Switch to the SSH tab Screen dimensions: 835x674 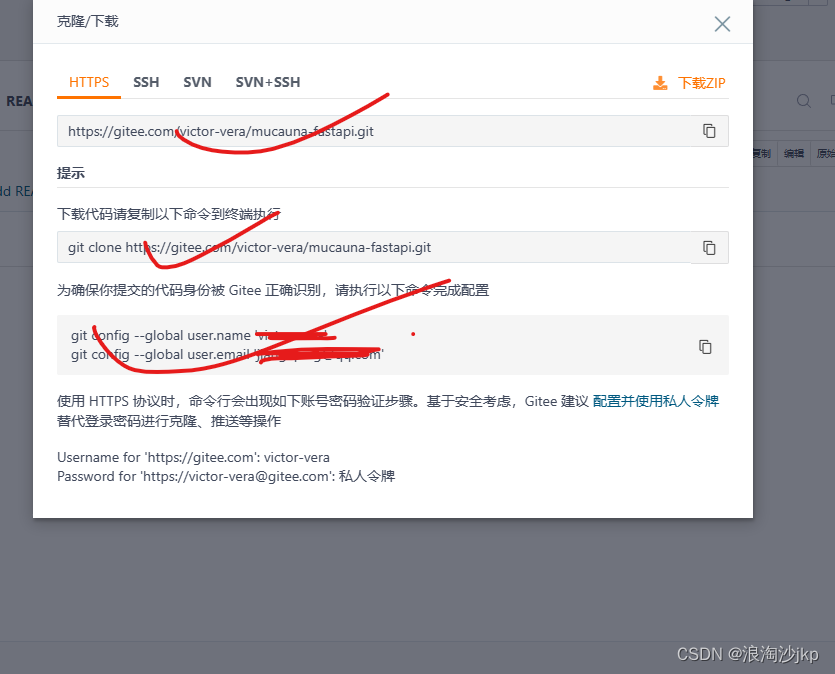click(146, 82)
